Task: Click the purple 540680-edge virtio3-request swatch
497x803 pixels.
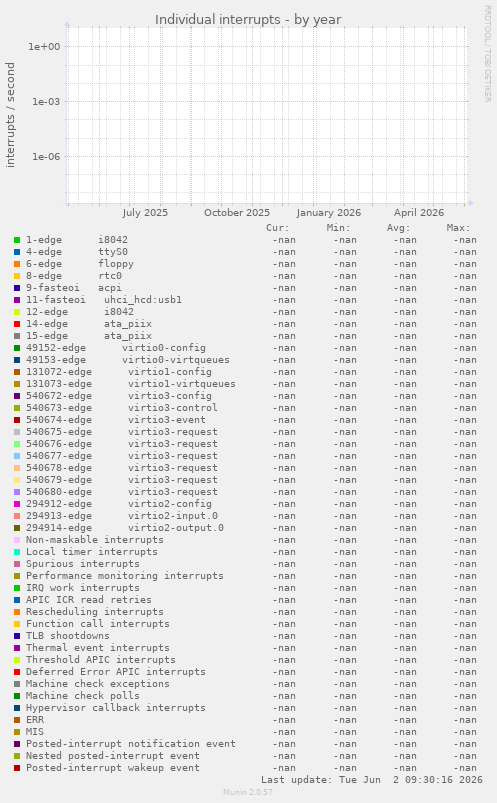Action: (x=17, y=492)
